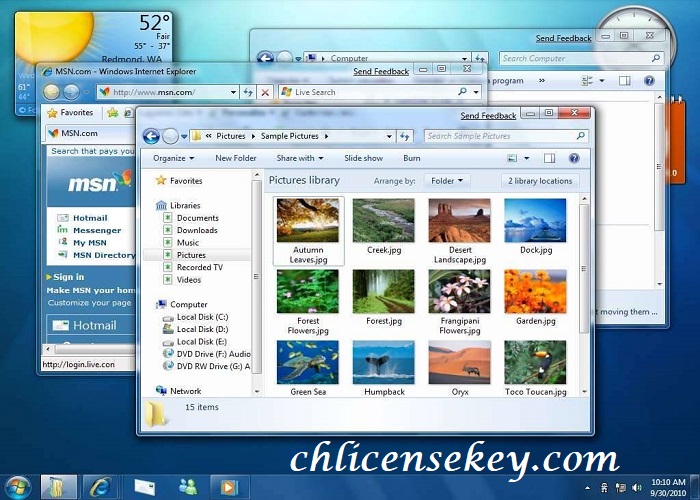Open IE address bar dropdown arrow
The height and width of the screenshot is (500, 700).
pyautogui.click(x=233, y=92)
